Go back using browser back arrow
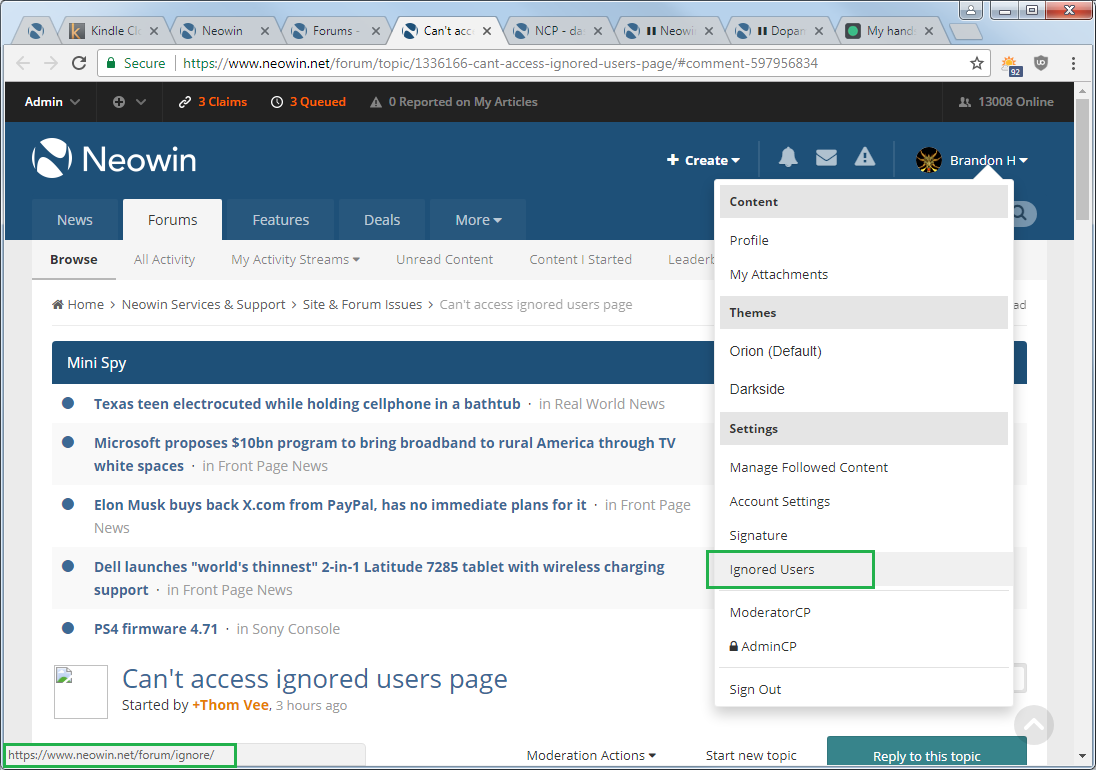Viewport: 1096px width, 770px height. click(x=23, y=63)
